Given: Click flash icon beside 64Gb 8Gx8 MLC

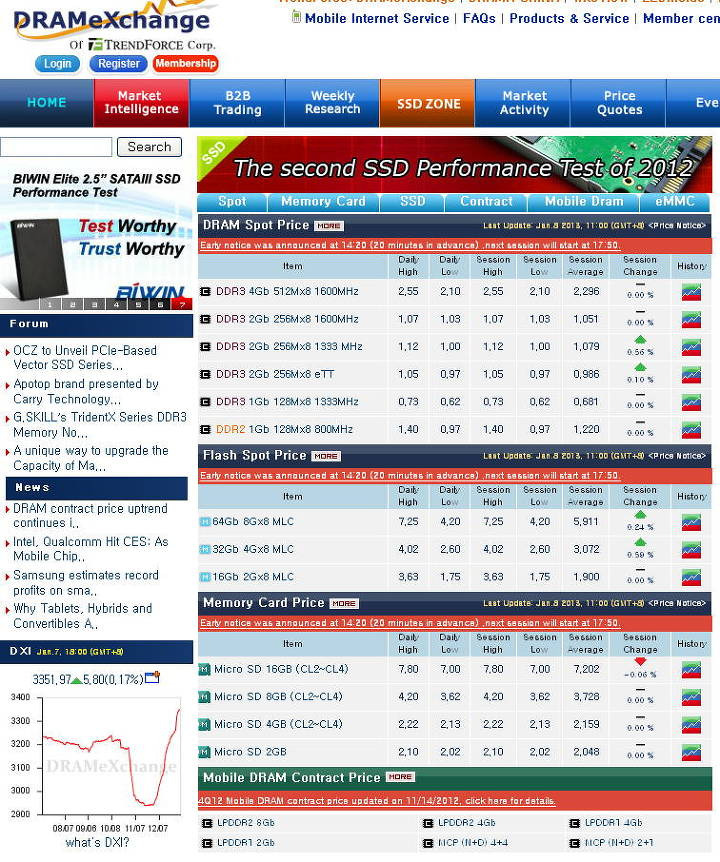Looking at the screenshot, I should click(205, 522).
